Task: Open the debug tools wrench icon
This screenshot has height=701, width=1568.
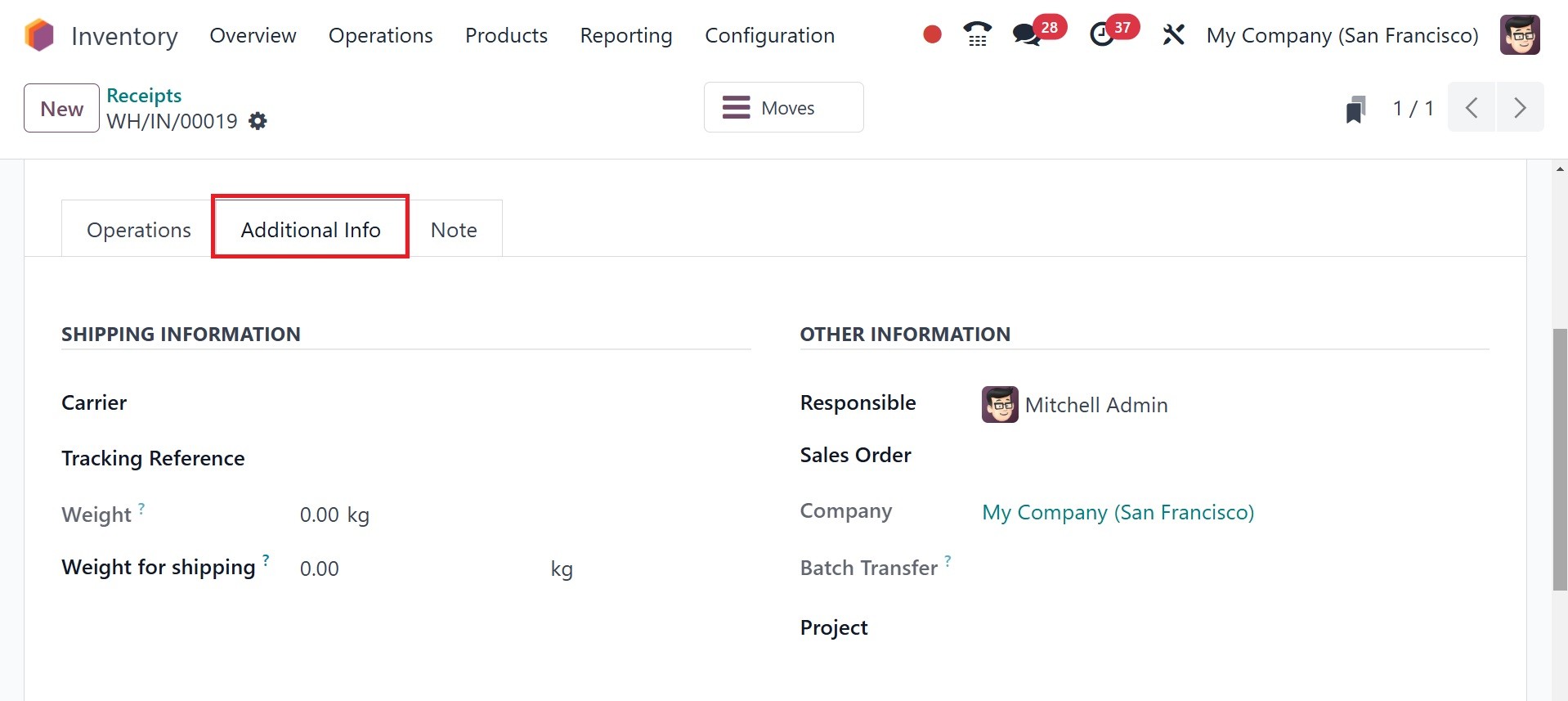Action: pyautogui.click(x=1173, y=35)
